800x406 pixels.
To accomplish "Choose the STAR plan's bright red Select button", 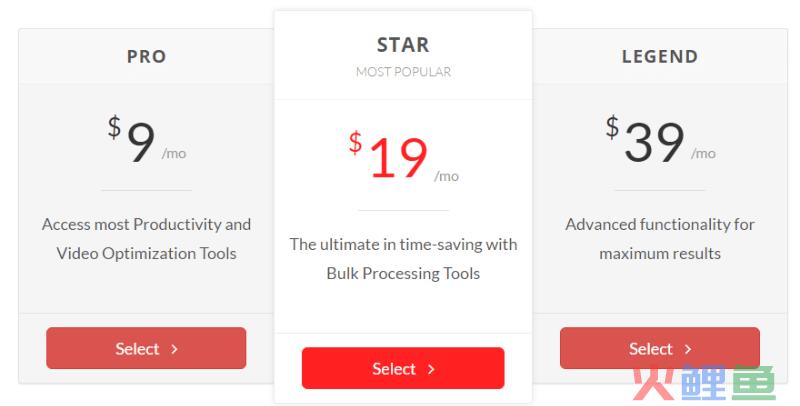I will click(x=403, y=368).
